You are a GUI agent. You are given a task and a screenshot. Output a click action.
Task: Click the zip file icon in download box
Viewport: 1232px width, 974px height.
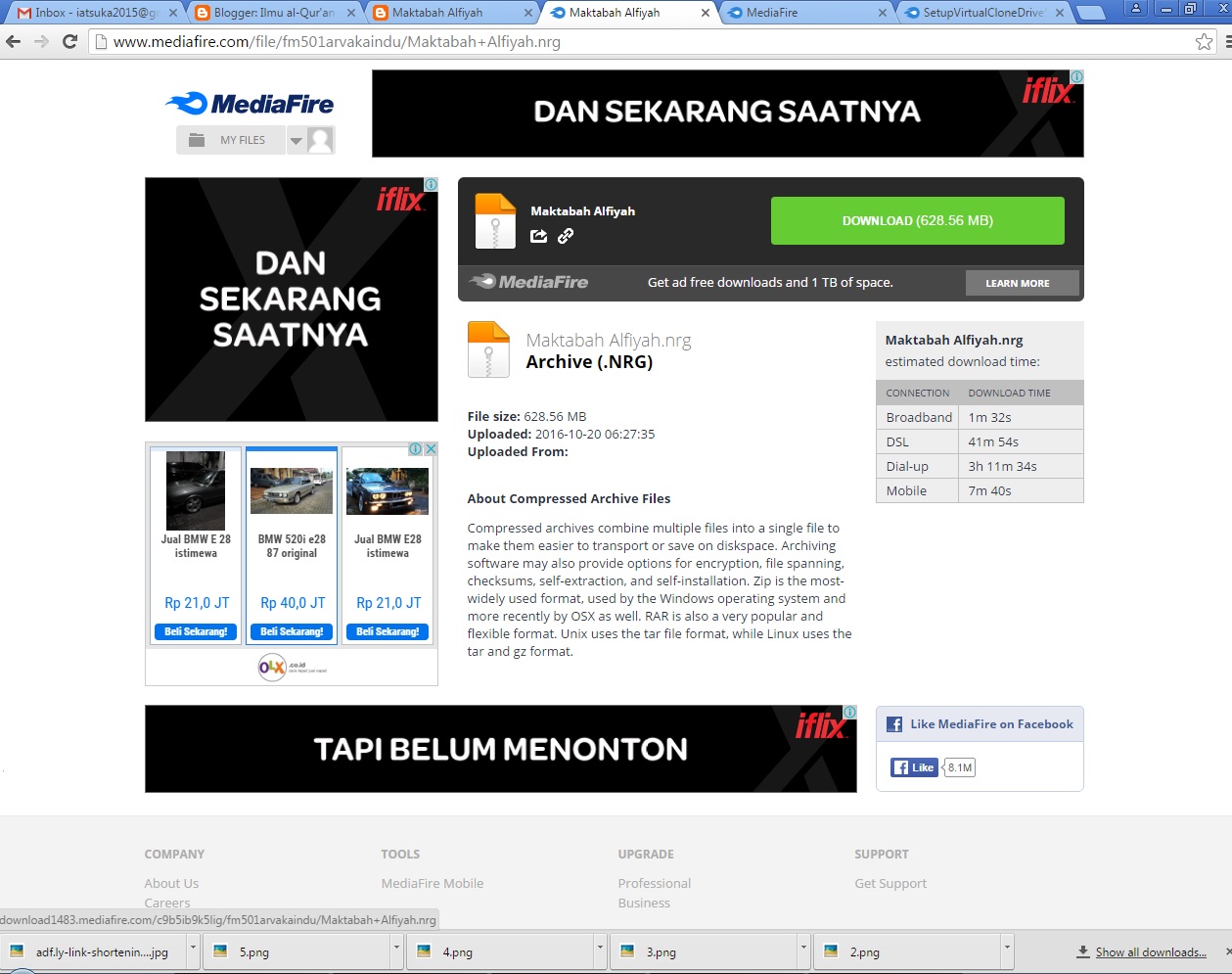click(495, 220)
